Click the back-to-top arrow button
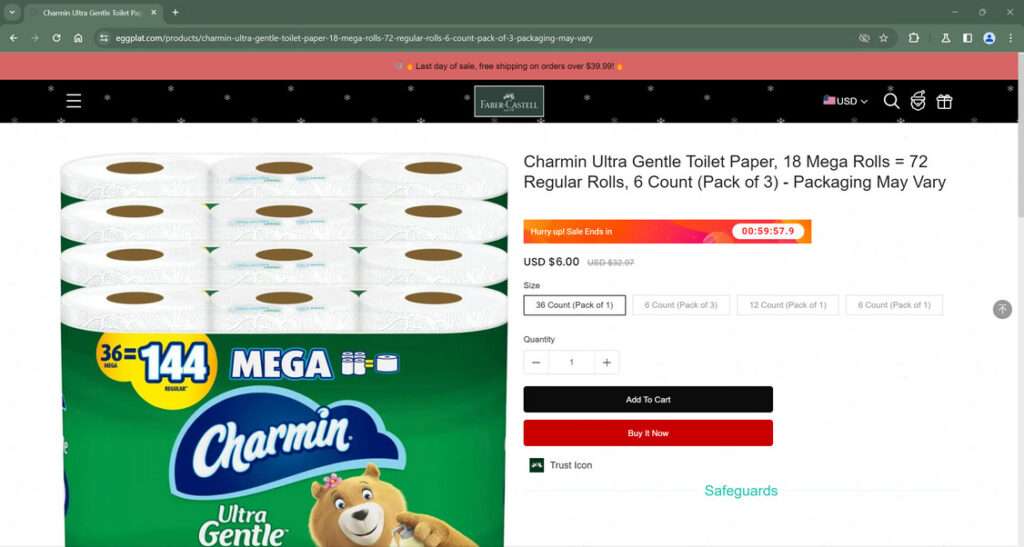 pyautogui.click(x=1002, y=309)
